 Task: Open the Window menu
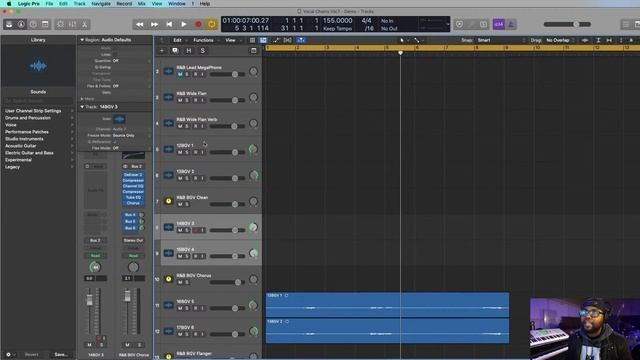(x=177, y=4)
